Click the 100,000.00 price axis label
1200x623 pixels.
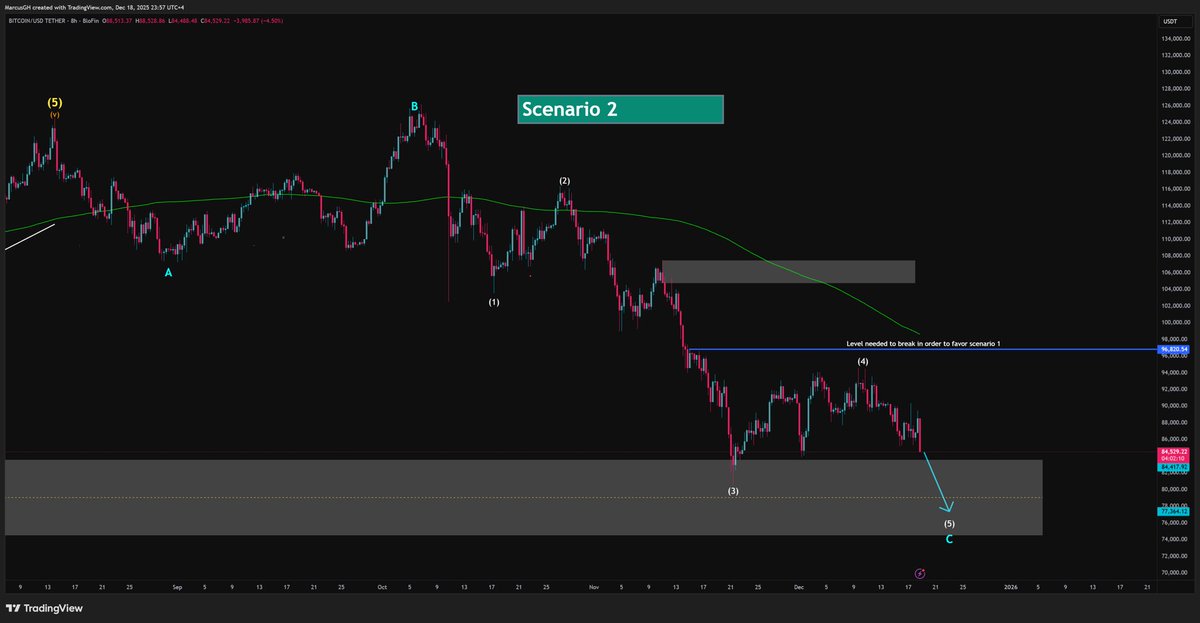pos(1175,322)
